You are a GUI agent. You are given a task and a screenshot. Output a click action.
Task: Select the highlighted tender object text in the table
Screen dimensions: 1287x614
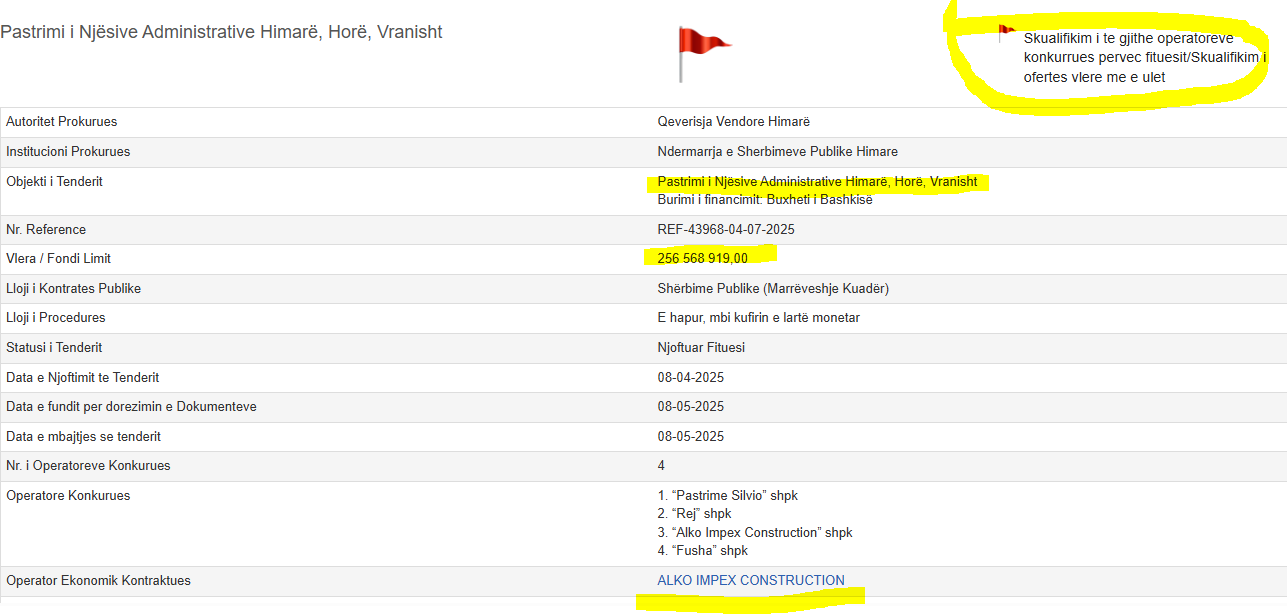click(x=817, y=181)
